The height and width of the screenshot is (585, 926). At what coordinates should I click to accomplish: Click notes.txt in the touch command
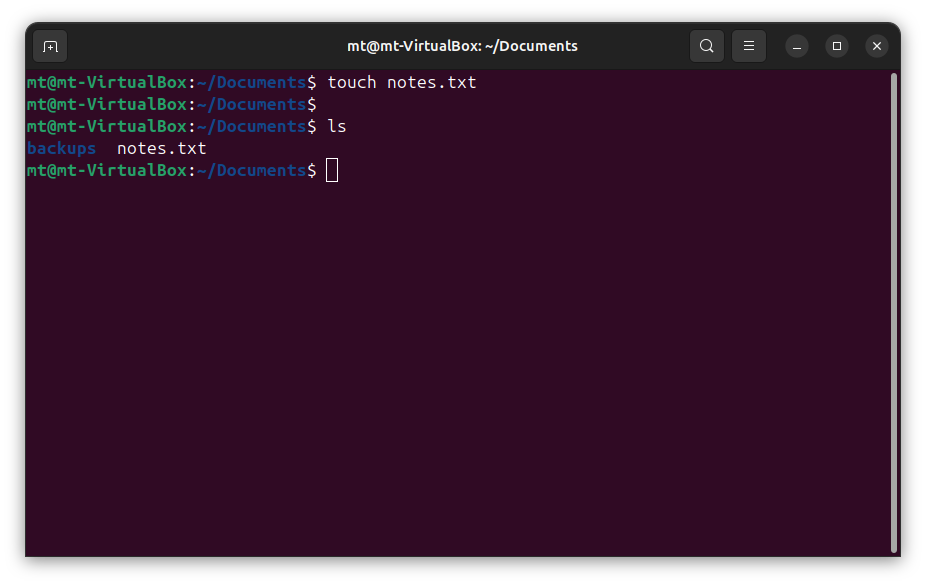click(431, 83)
